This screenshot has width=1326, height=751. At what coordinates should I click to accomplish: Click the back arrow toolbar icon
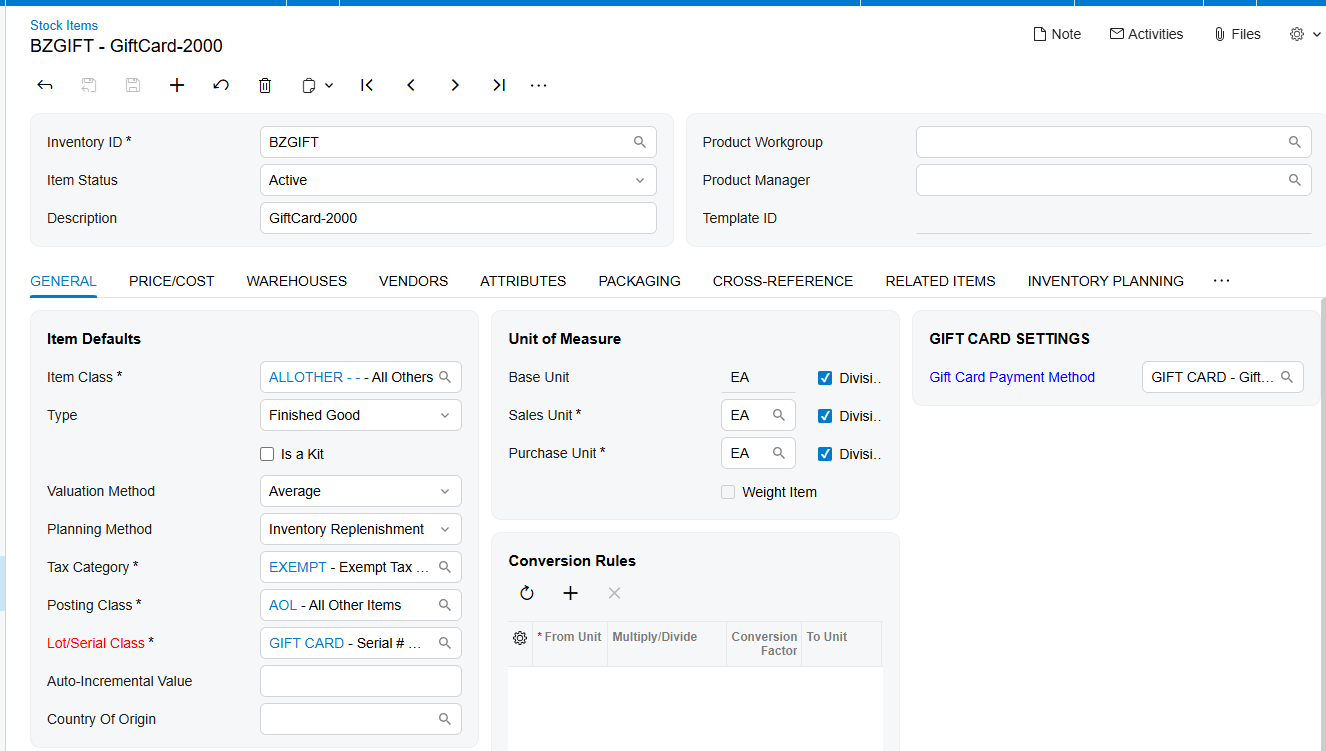click(45, 85)
